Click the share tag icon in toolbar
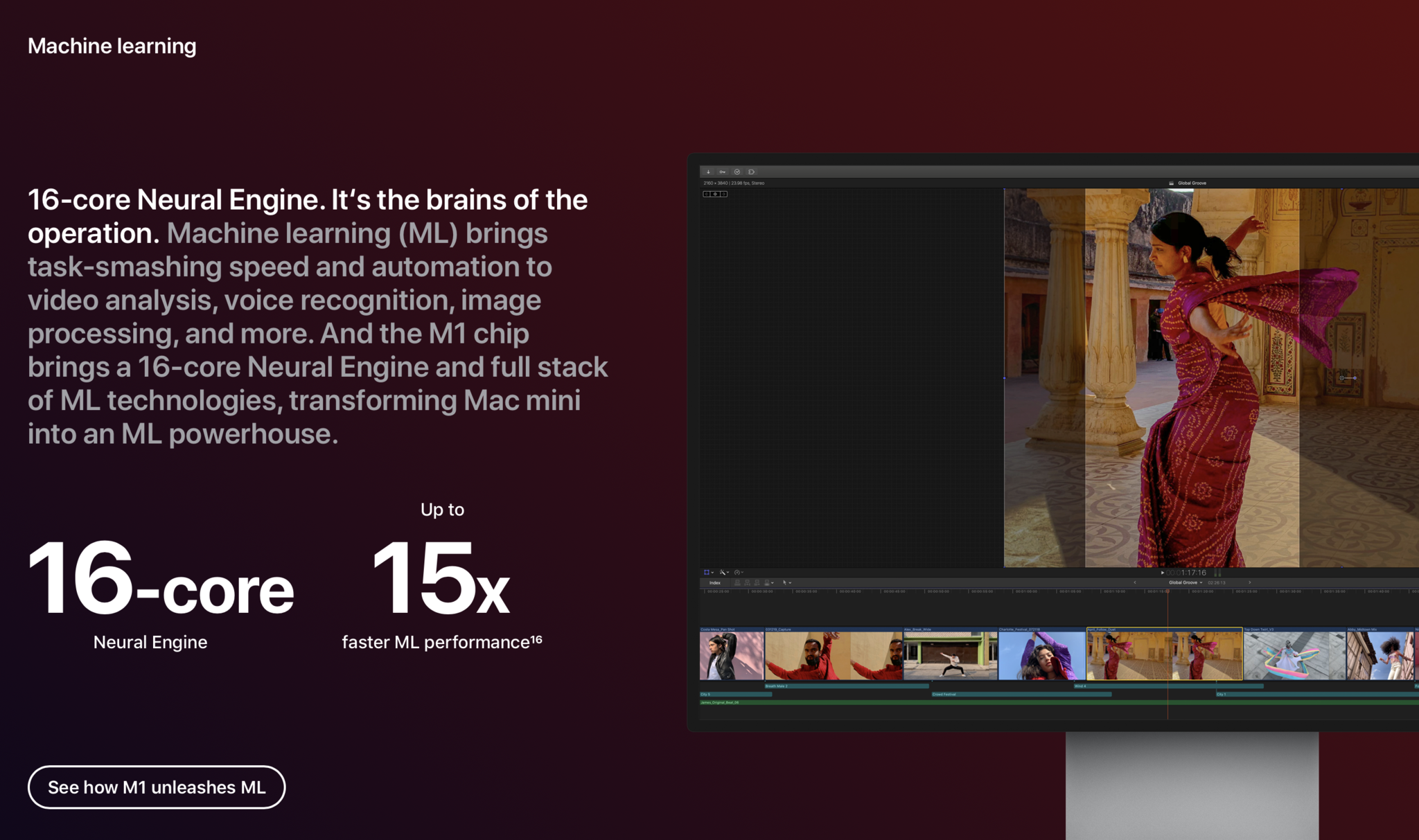 [752, 172]
